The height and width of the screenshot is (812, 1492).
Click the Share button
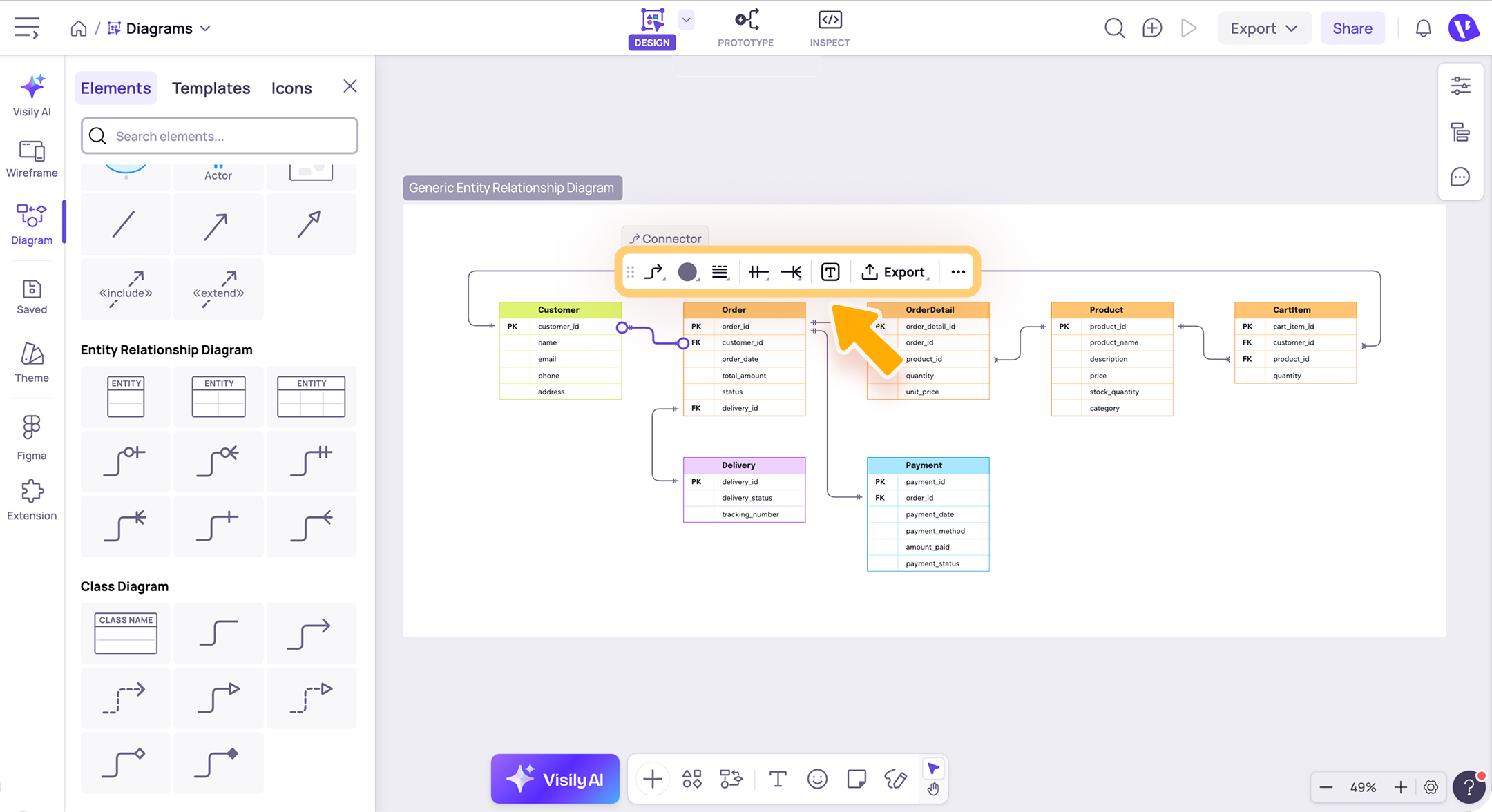(1352, 28)
